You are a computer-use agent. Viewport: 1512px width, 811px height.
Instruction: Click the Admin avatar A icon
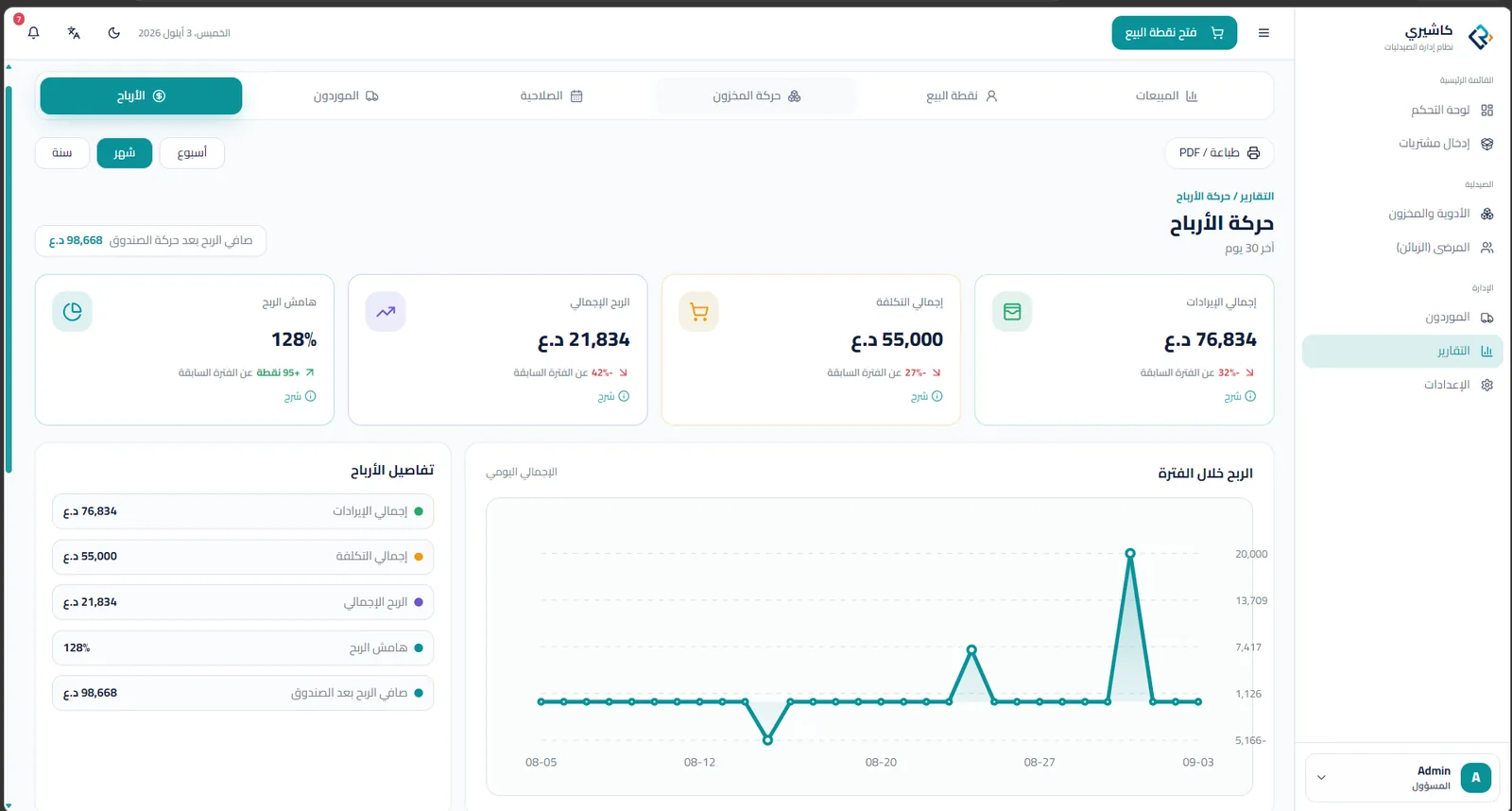pyautogui.click(x=1475, y=778)
